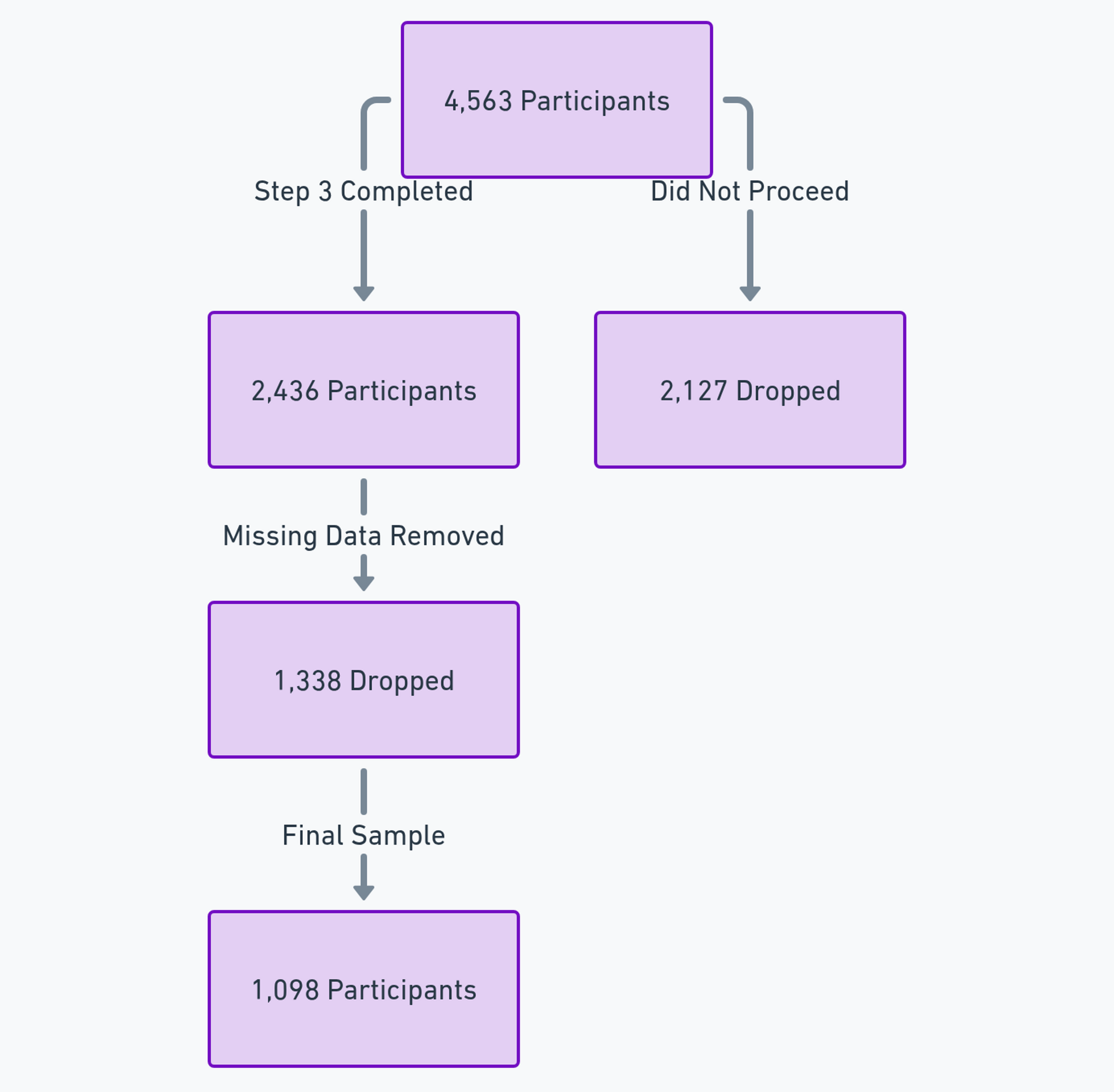Click the Missing Data Removed label
Screen dimensions: 1114x1092
363,535
